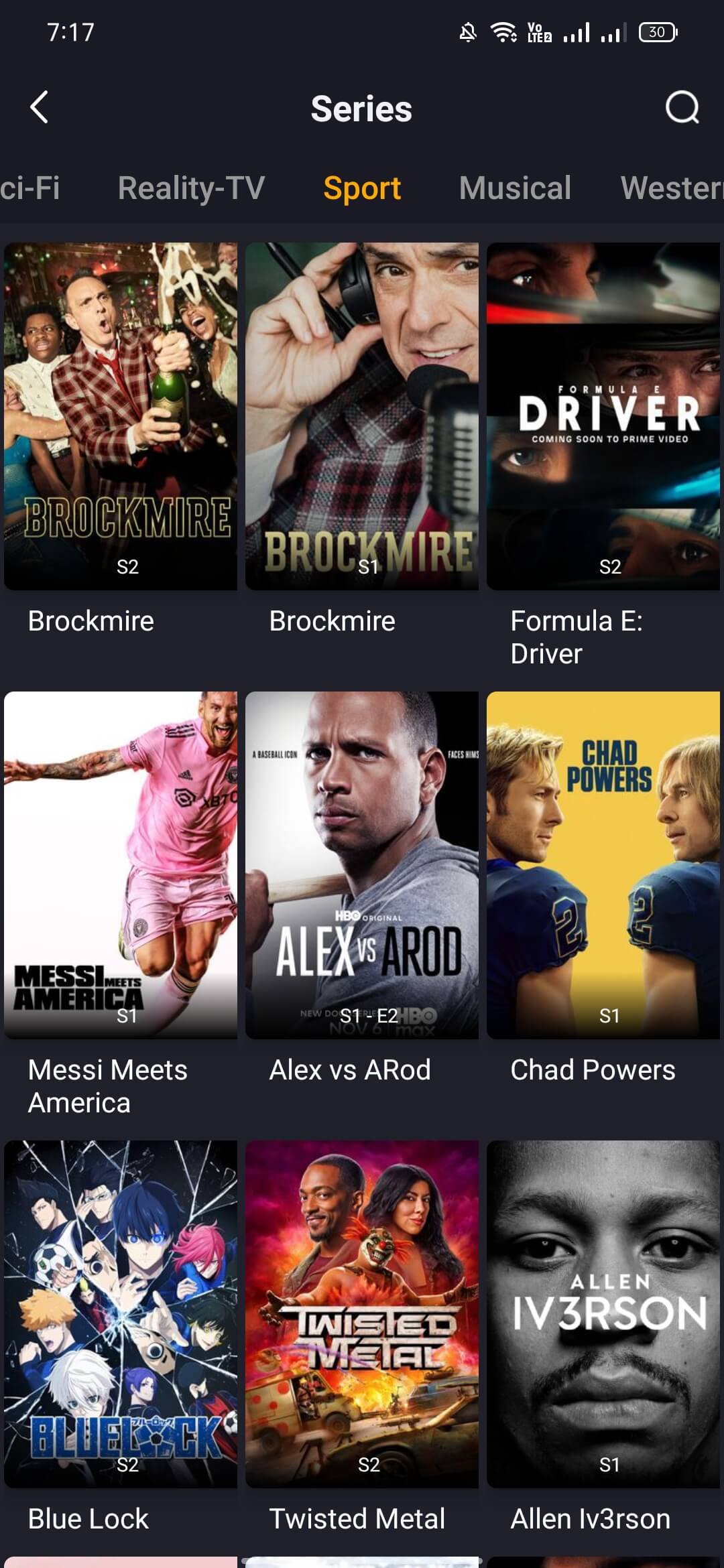Switch to the Musical tab
This screenshot has width=724, height=1568.
point(515,188)
